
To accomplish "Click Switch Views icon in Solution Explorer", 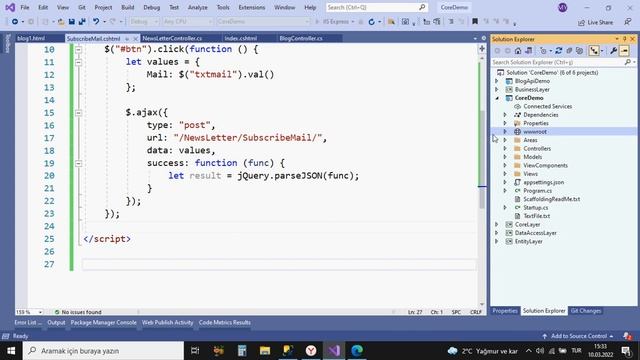I will click(x=529, y=51).
